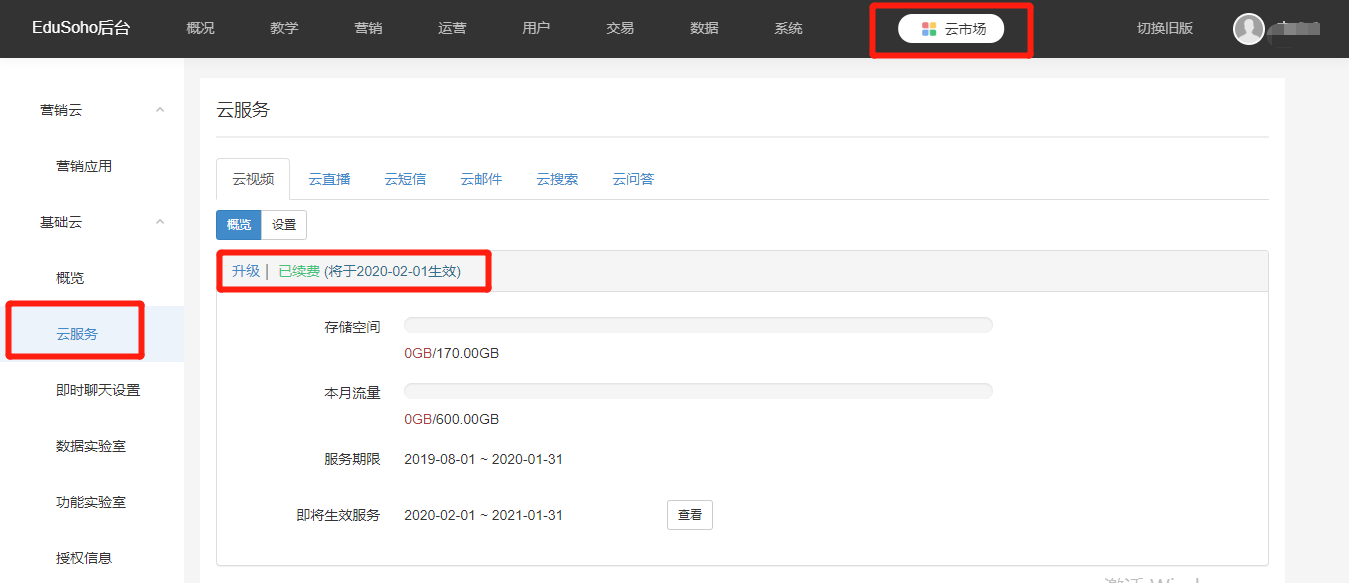Open 即时聊天设置 in the sidebar
Screen dimensions: 1349x583
coord(98,390)
